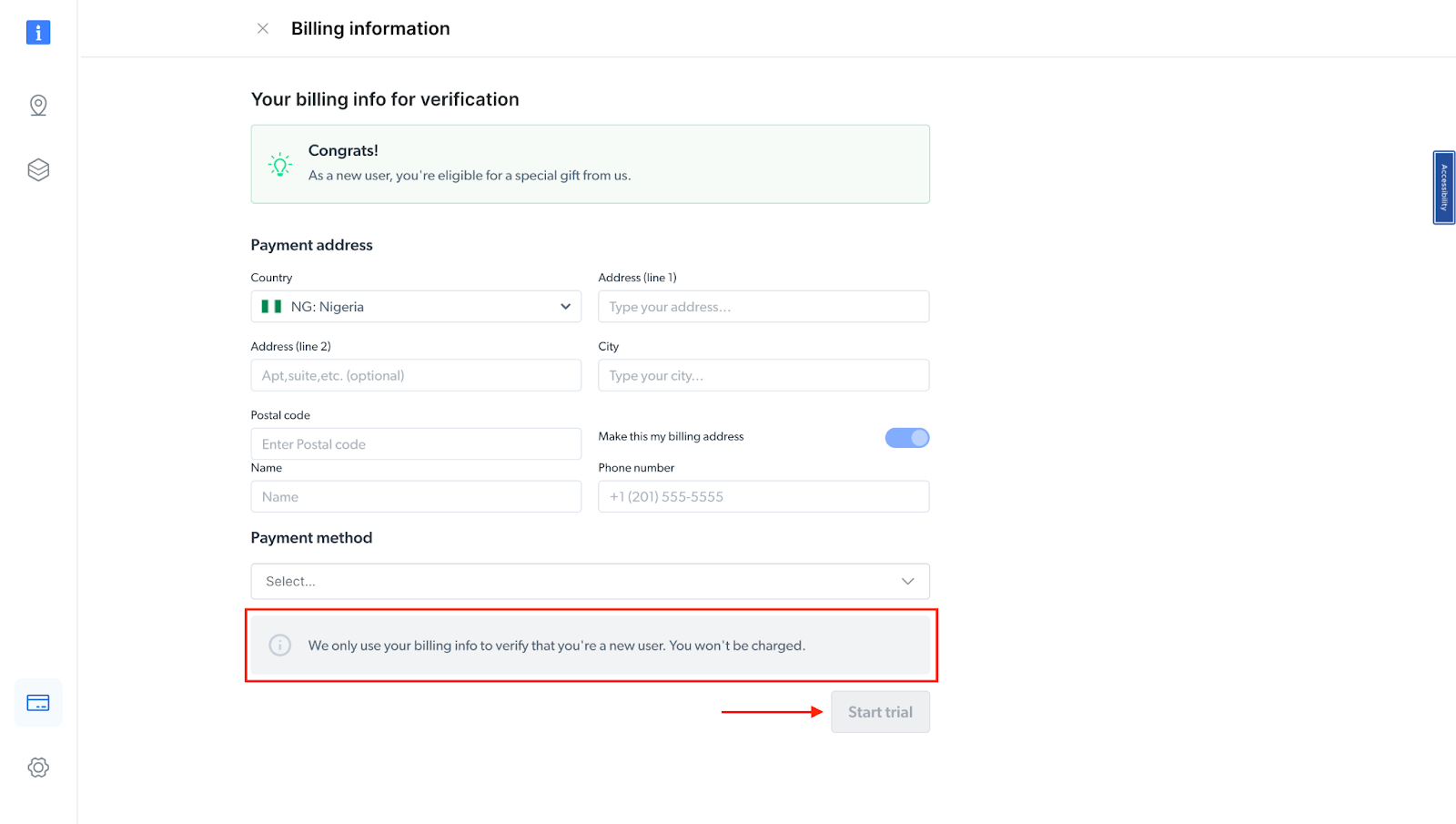This screenshot has height=824, width=1456.
Task: Toggle Make this my billing address
Action: click(906, 438)
